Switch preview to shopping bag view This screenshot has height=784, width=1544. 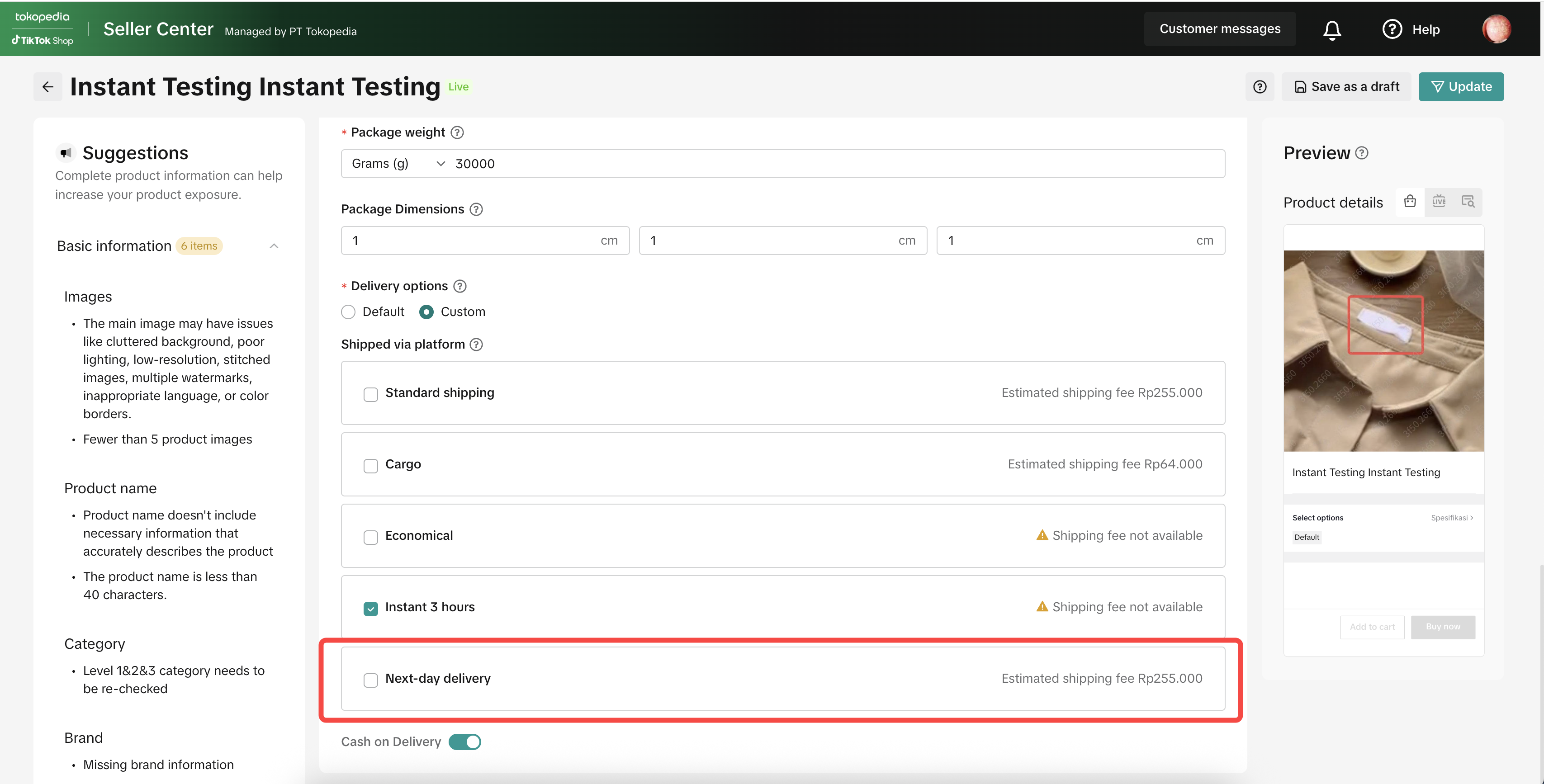pos(1410,201)
